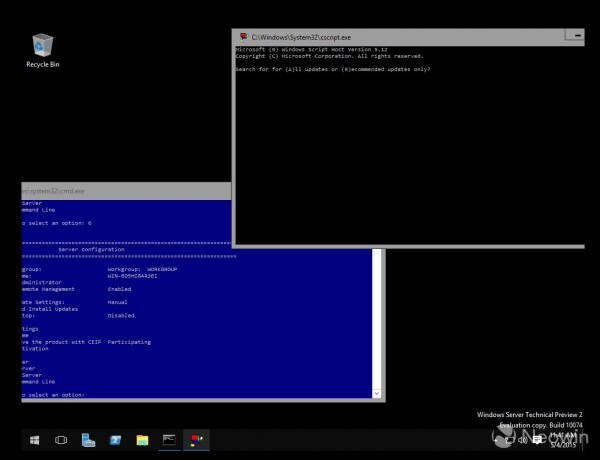The height and width of the screenshot is (460, 600).
Task: Launch Server Manager from the taskbar
Action: pyautogui.click(x=88, y=440)
